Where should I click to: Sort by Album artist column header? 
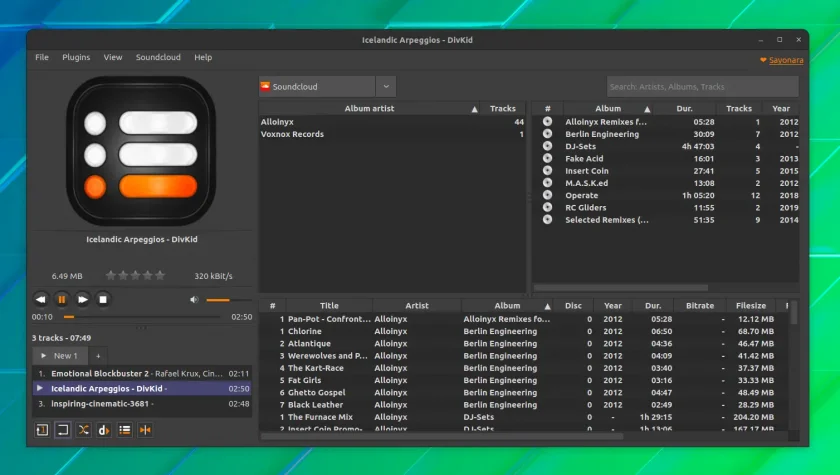[369, 108]
